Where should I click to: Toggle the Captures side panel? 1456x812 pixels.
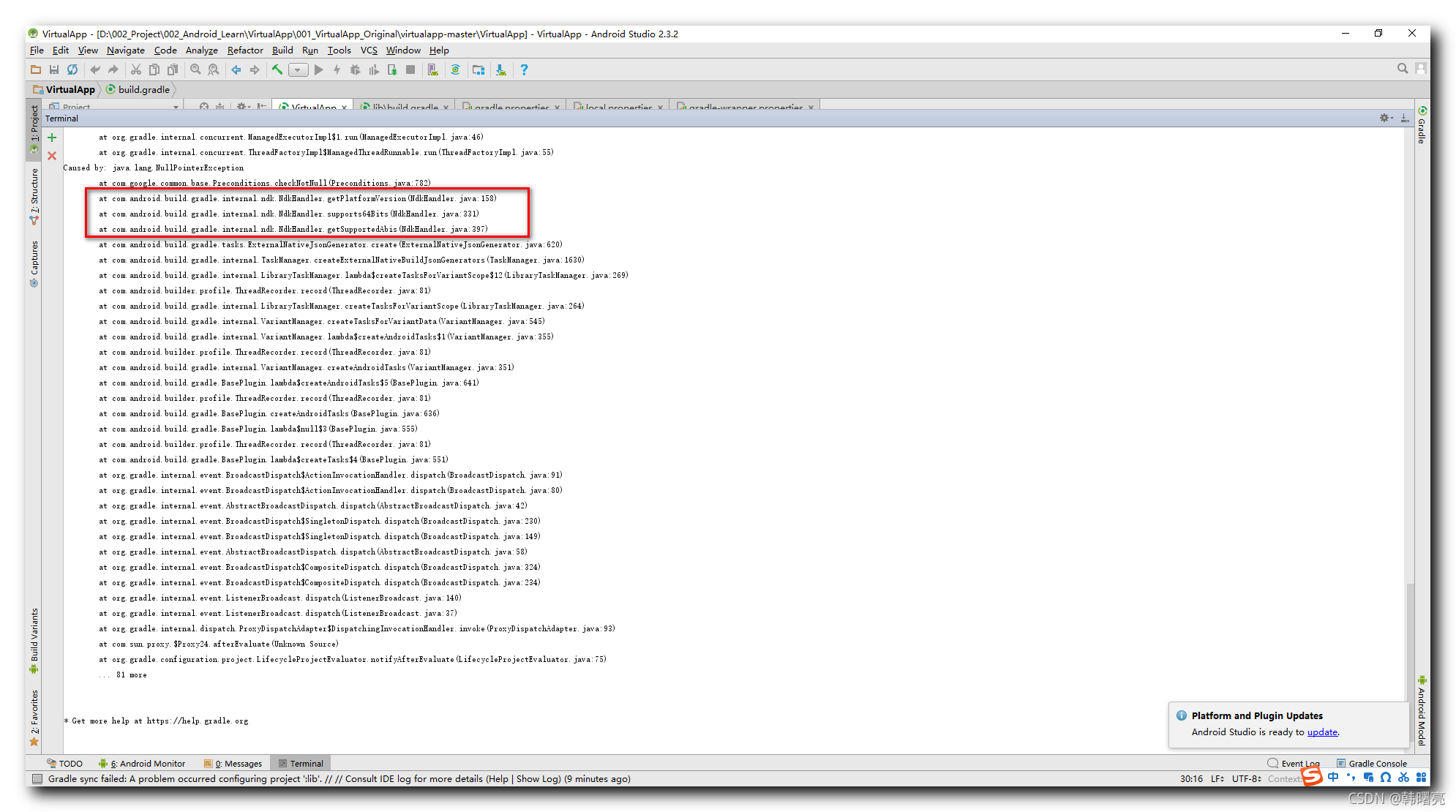click(x=34, y=263)
